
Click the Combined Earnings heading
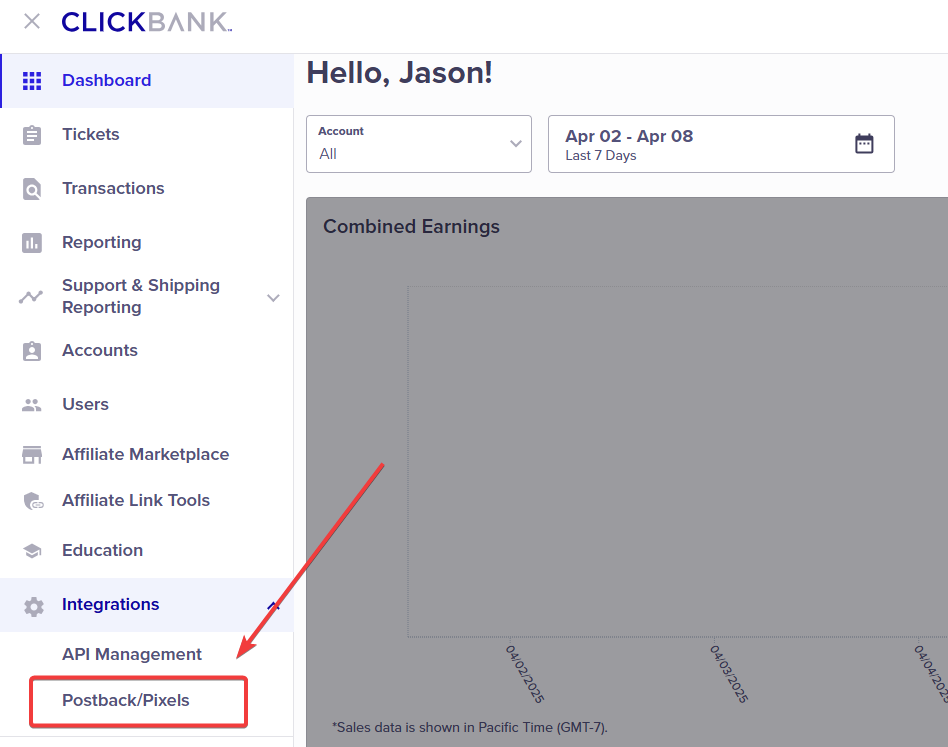(412, 227)
